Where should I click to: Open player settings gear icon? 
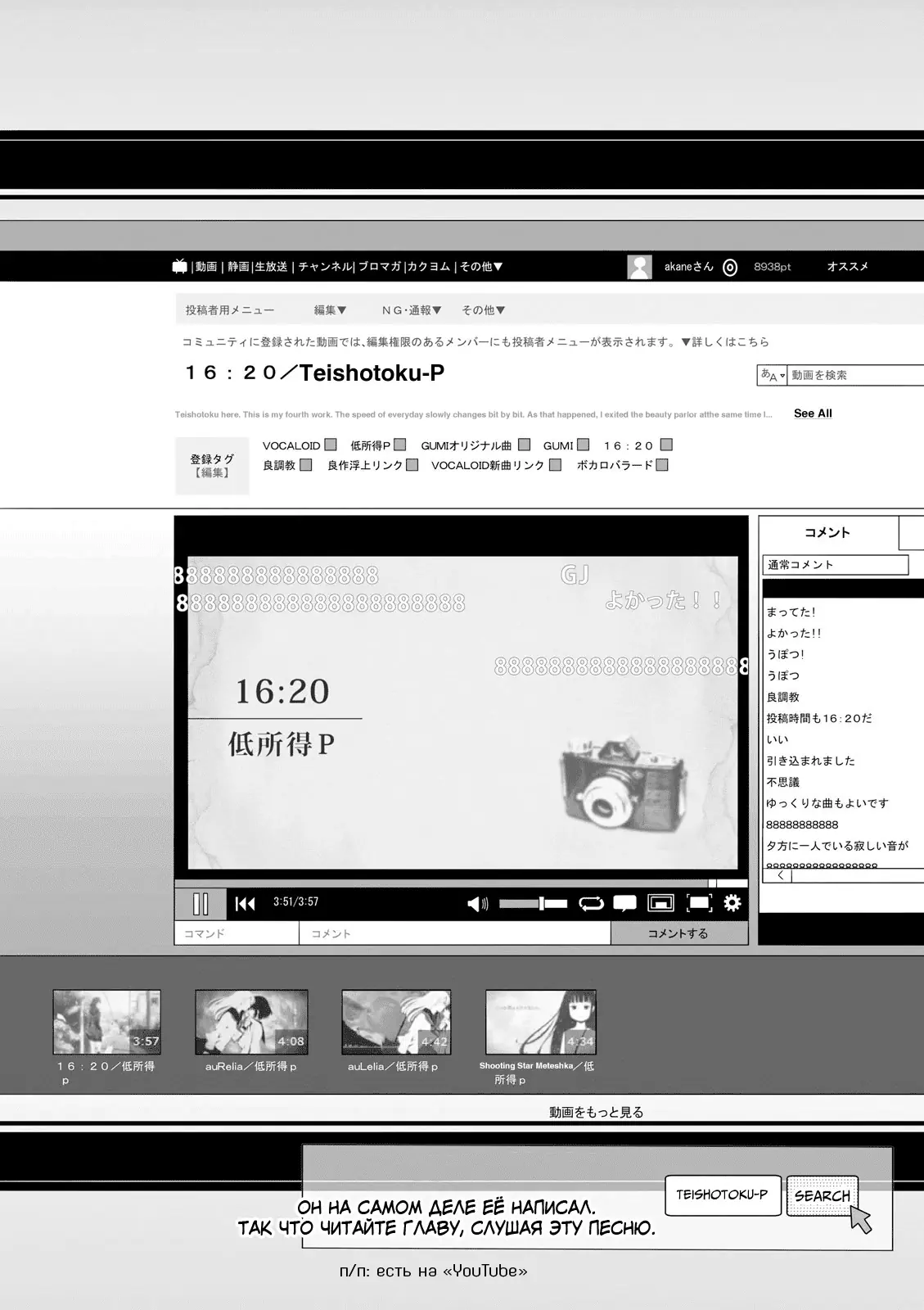tap(732, 903)
